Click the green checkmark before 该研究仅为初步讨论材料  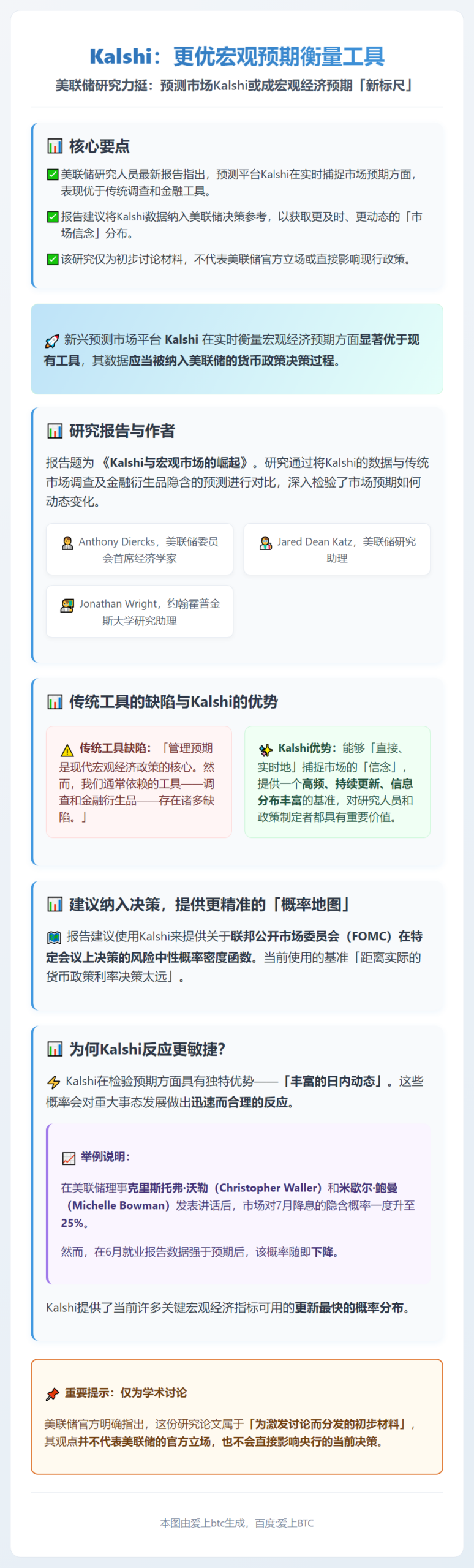point(53,259)
